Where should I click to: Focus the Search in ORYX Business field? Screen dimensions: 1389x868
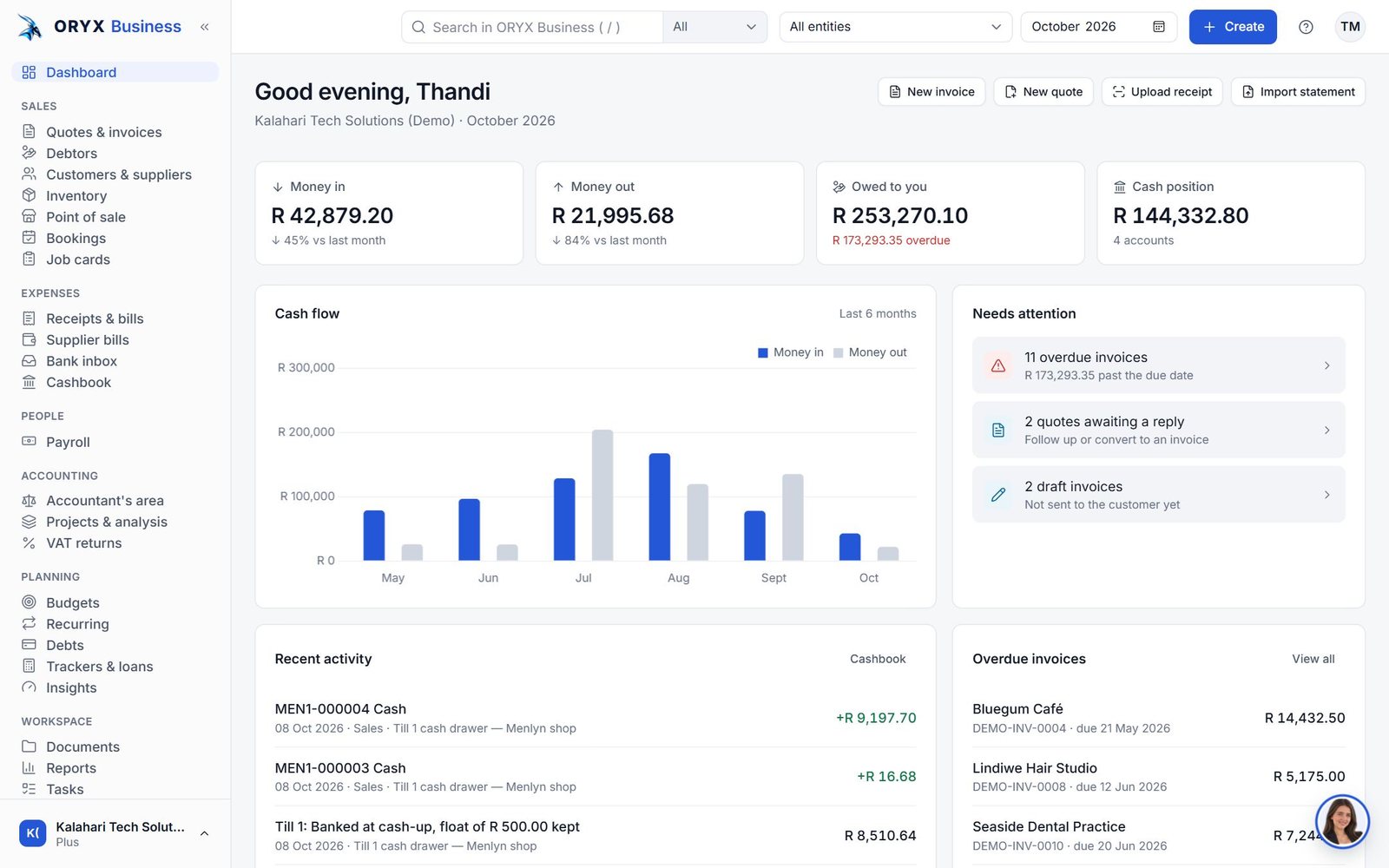click(x=531, y=27)
